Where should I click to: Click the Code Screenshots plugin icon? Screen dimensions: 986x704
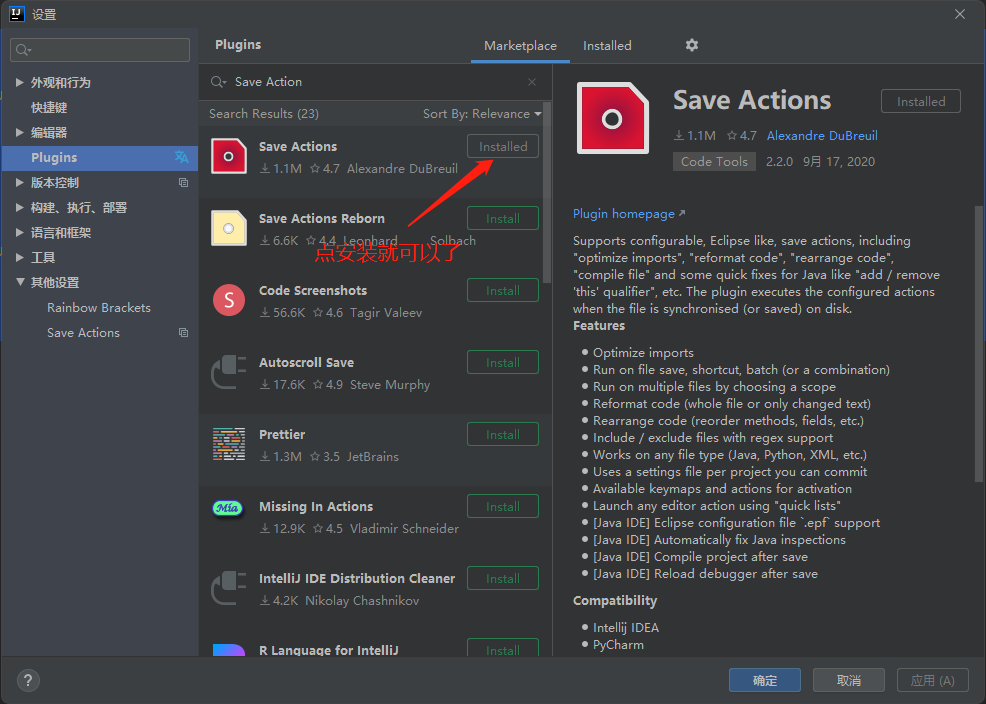click(x=228, y=300)
